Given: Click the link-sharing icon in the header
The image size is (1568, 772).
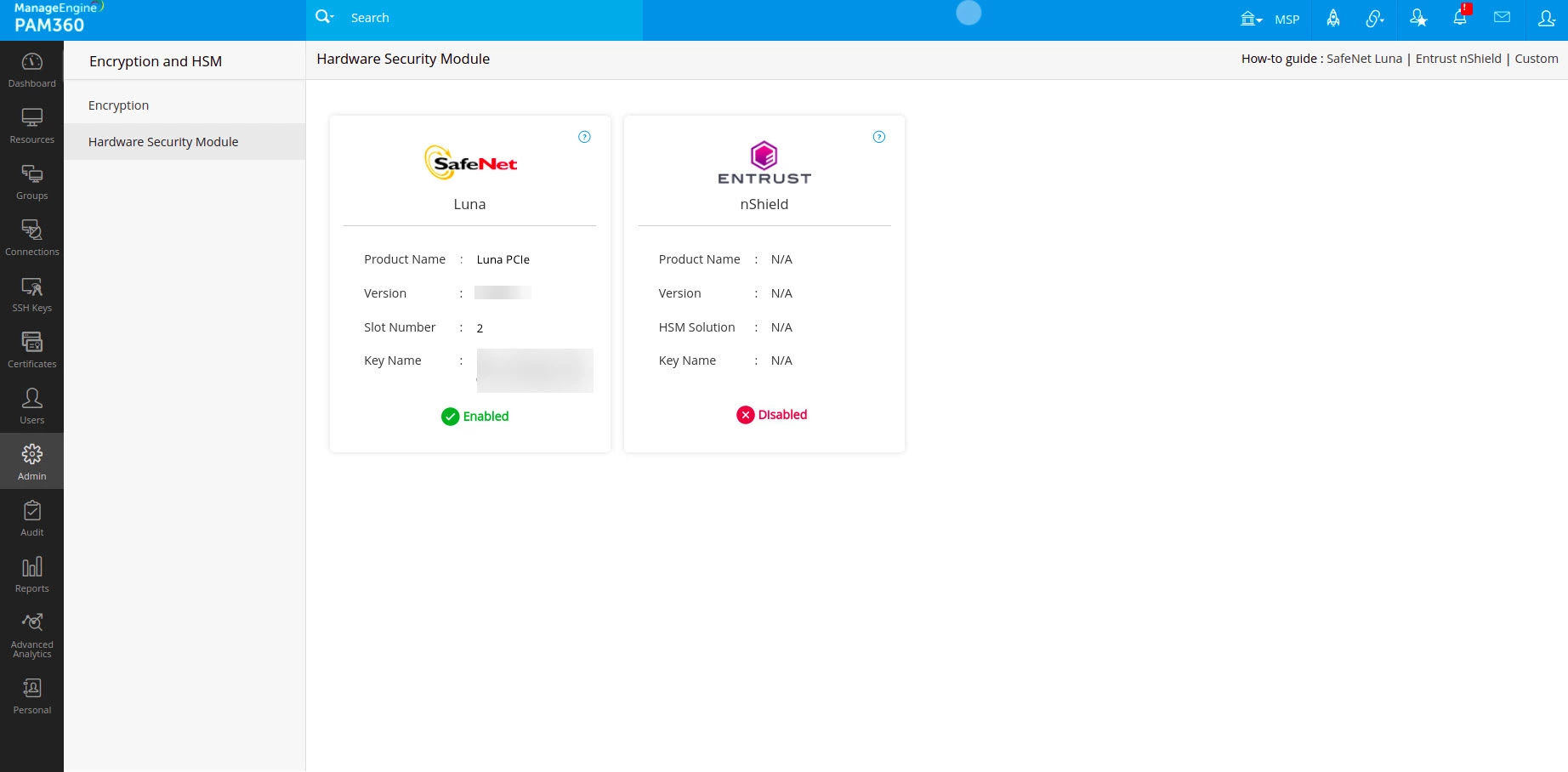Looking at the screenshot, I should tap(1375, 17).
